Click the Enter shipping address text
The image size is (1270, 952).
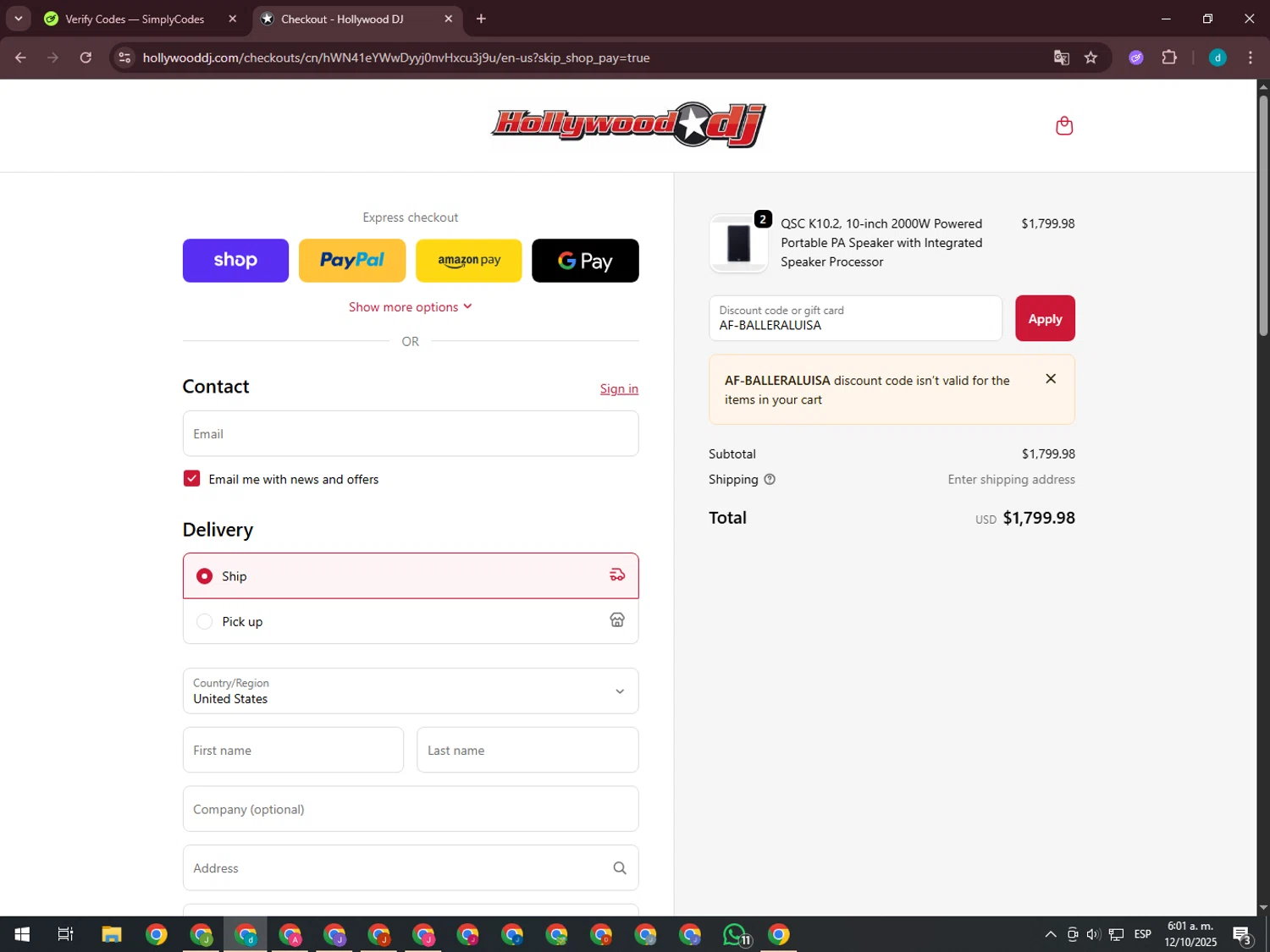(x=1011, y=479)
